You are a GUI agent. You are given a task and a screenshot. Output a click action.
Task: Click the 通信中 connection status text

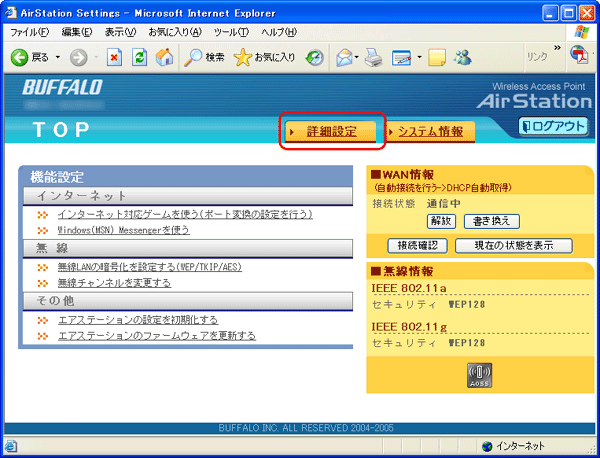[x=443, y=204]
